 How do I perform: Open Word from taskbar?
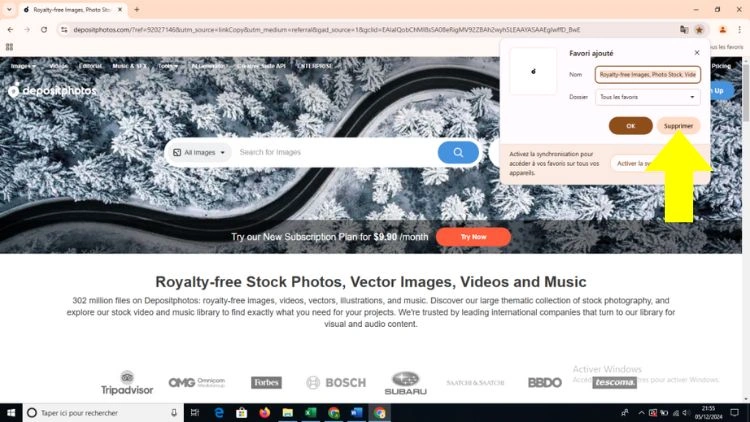tap(356, 412)
